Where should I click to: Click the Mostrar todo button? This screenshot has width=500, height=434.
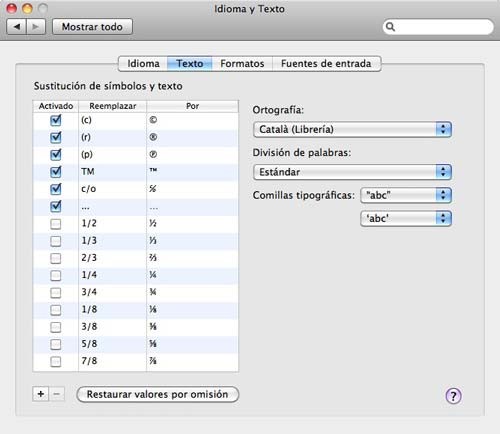click(x=92, y=27)
